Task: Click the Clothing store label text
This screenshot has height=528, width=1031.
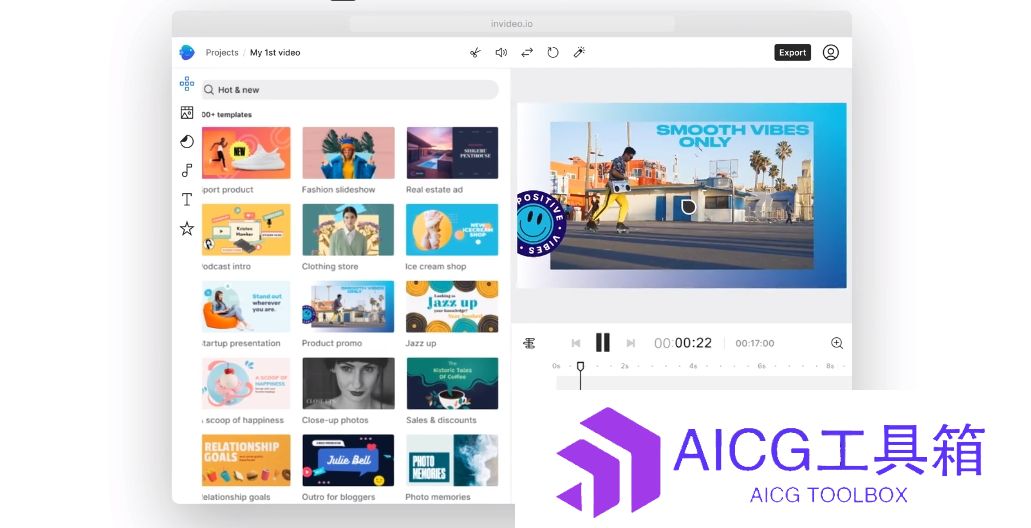Action: (x=330, y=266)
